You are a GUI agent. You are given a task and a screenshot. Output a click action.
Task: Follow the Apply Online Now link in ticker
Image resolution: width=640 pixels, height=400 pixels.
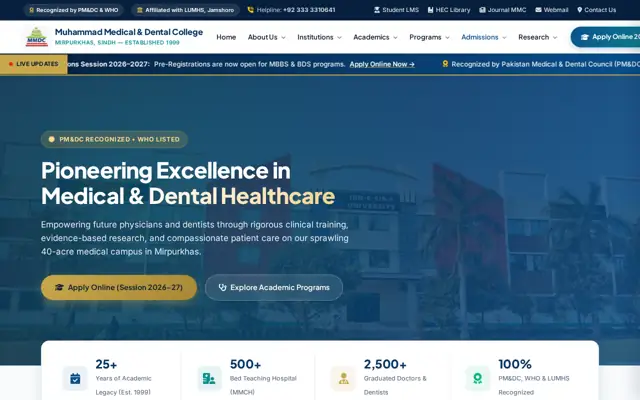click(x=382, y=64)
